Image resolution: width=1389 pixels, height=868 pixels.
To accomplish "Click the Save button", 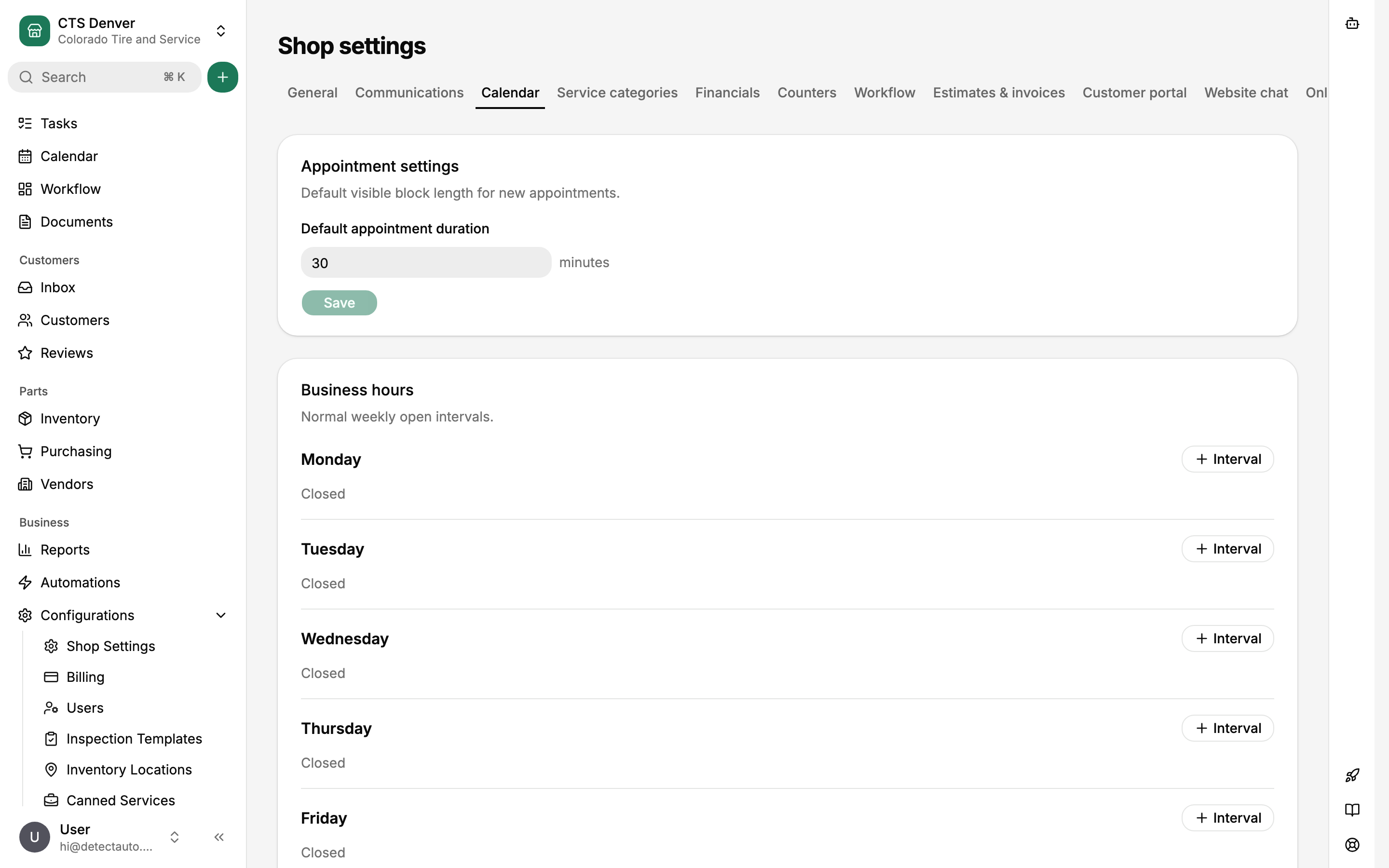I will 339,302.
